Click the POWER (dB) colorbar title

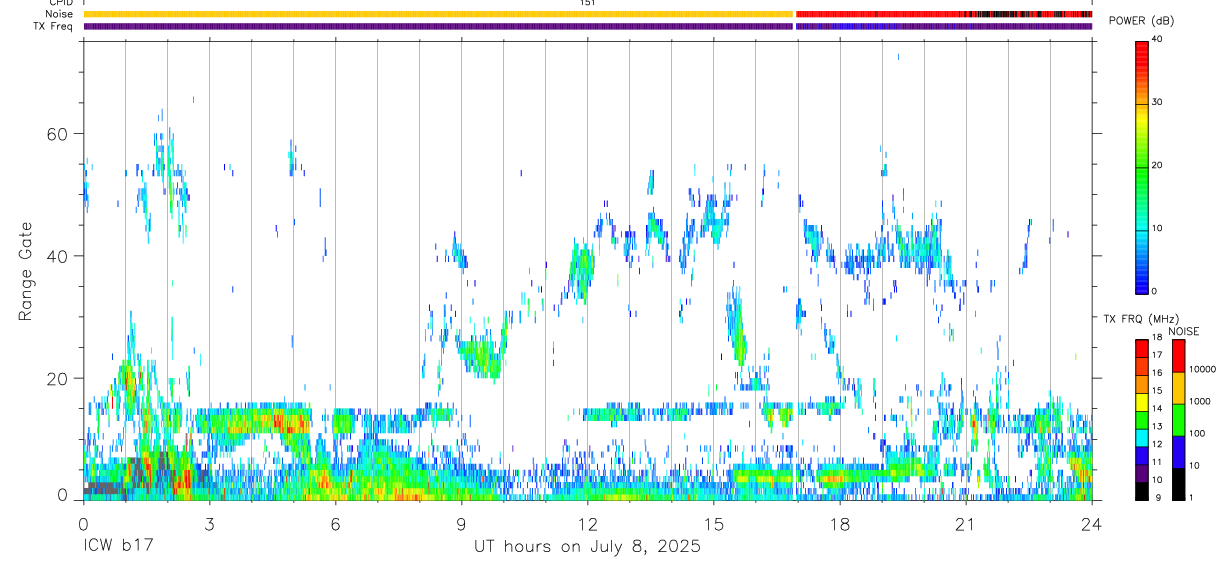click(x=1140, y=21)
